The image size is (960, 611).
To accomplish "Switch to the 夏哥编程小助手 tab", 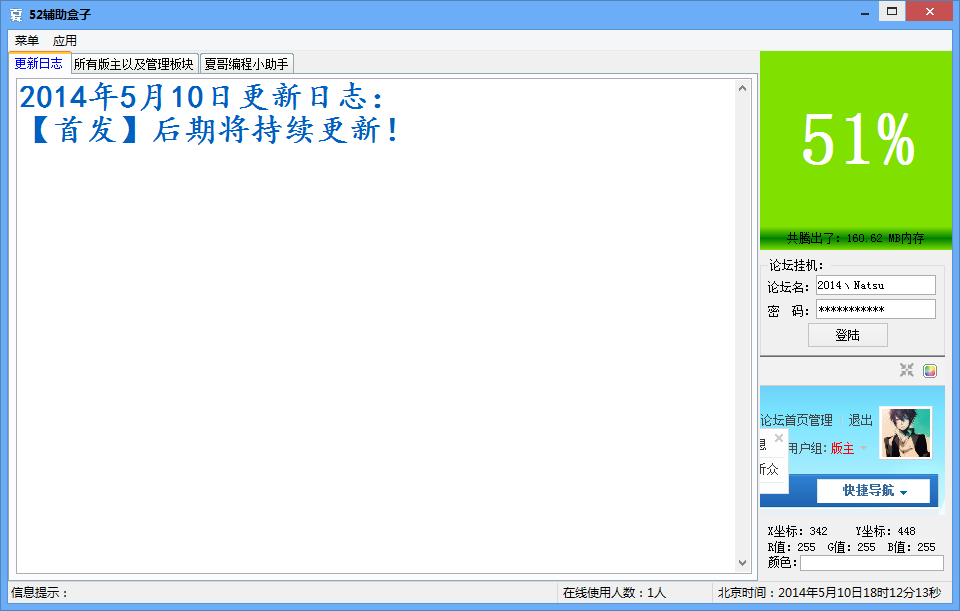I will pyautogui.click(x=246, y=64).
